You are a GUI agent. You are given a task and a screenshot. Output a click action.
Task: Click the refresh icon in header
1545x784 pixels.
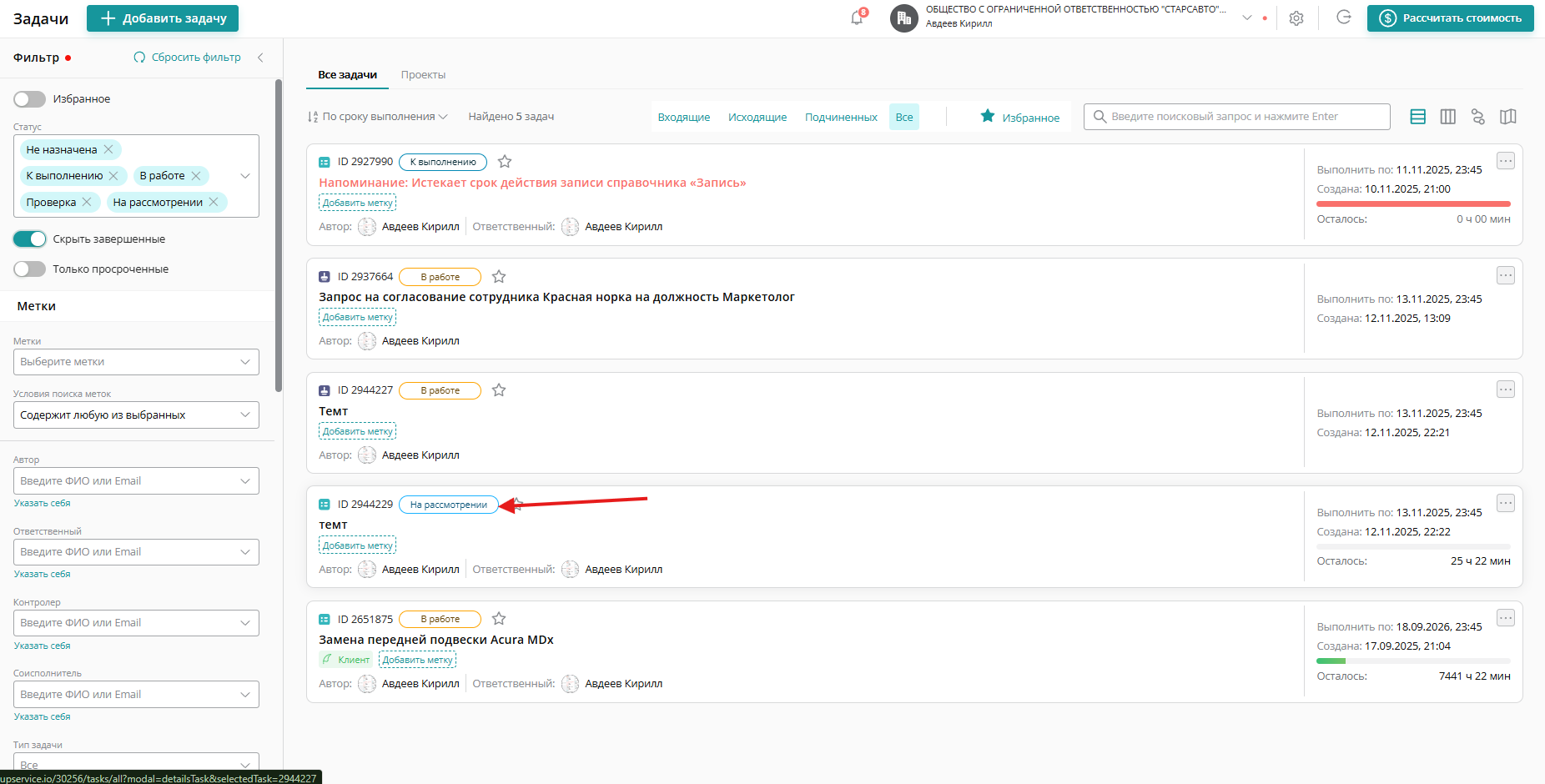(1344, 18)
